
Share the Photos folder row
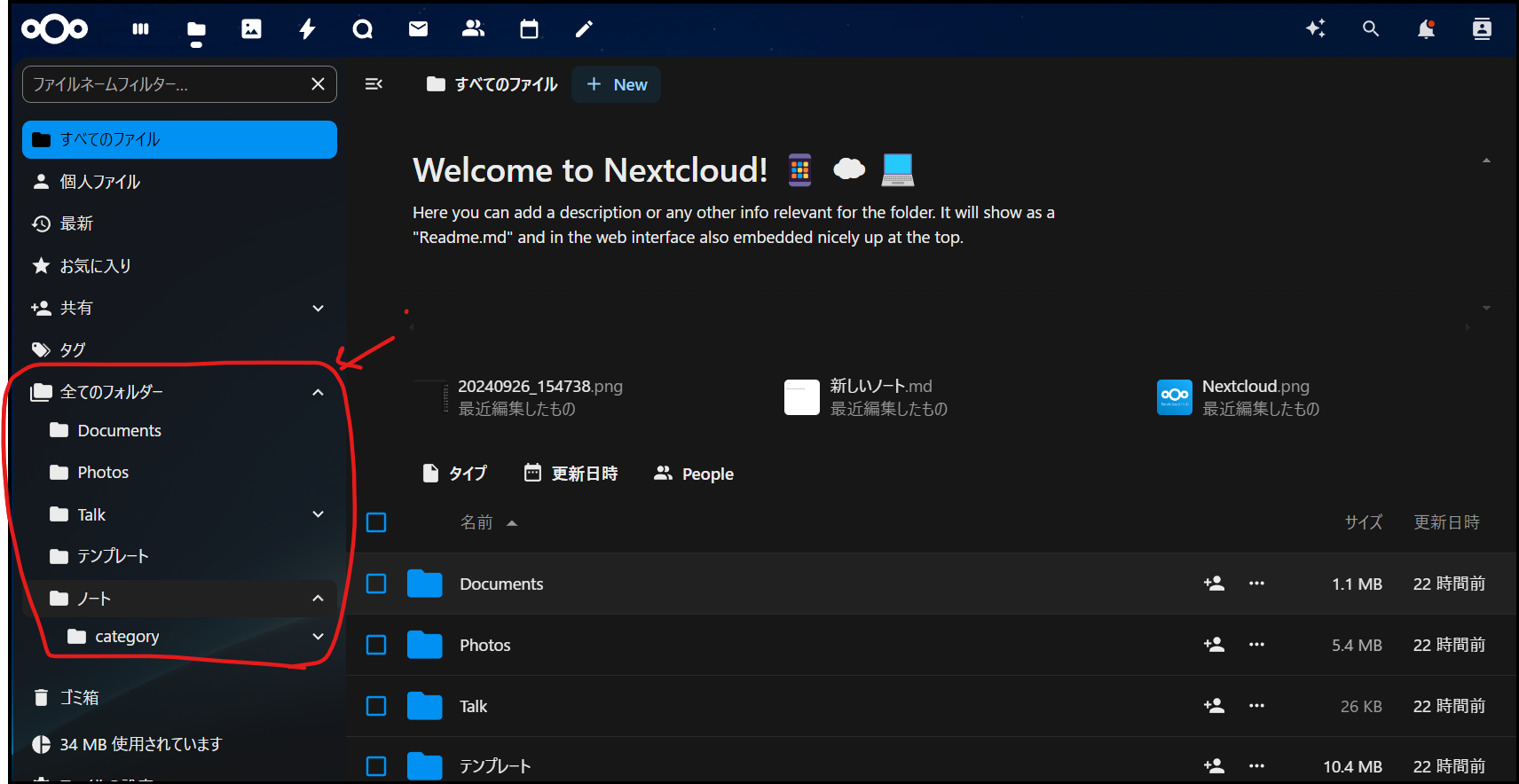point(1214,645)
